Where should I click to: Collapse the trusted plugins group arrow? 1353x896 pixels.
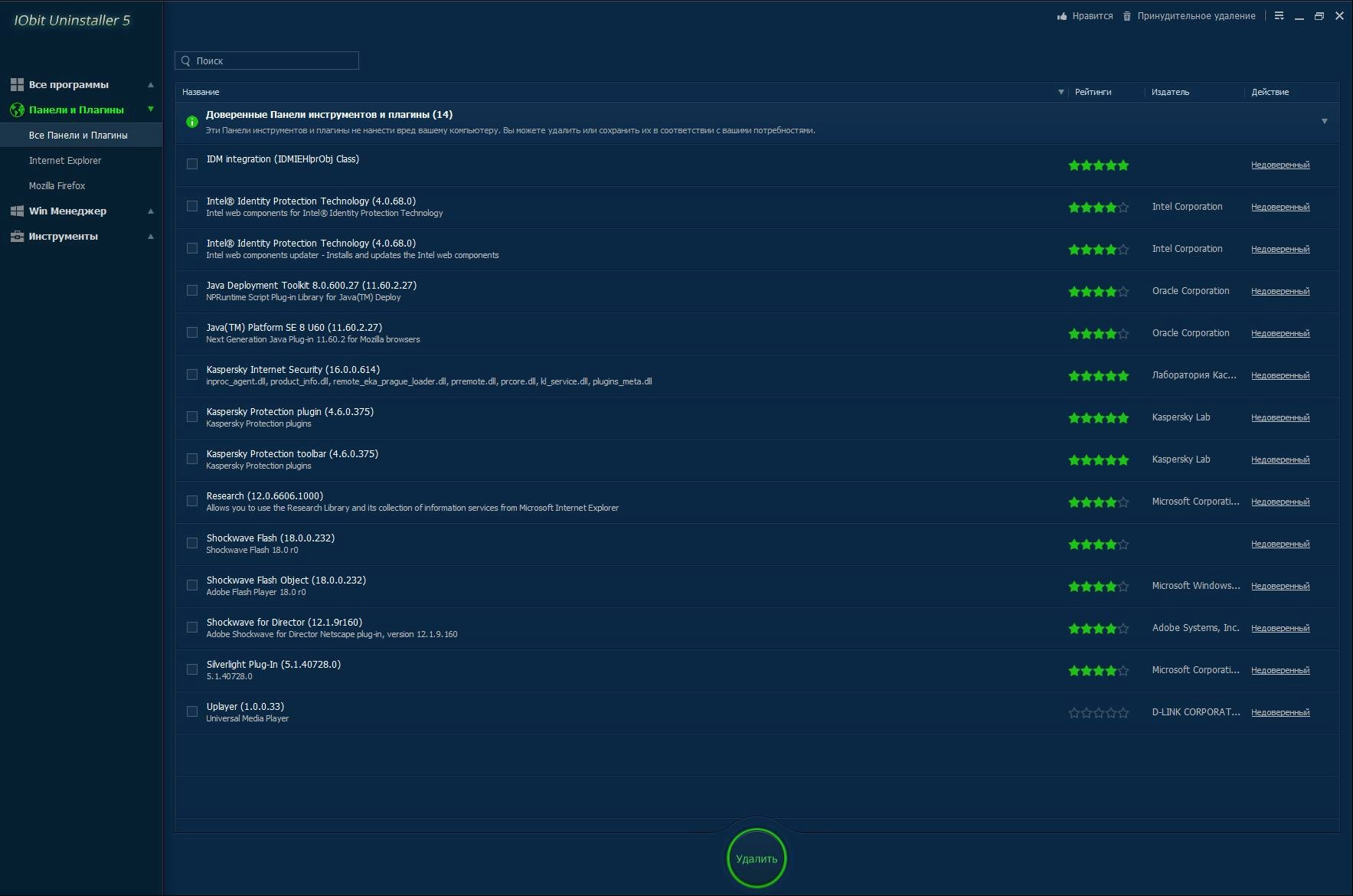(x=1325, y=121)
